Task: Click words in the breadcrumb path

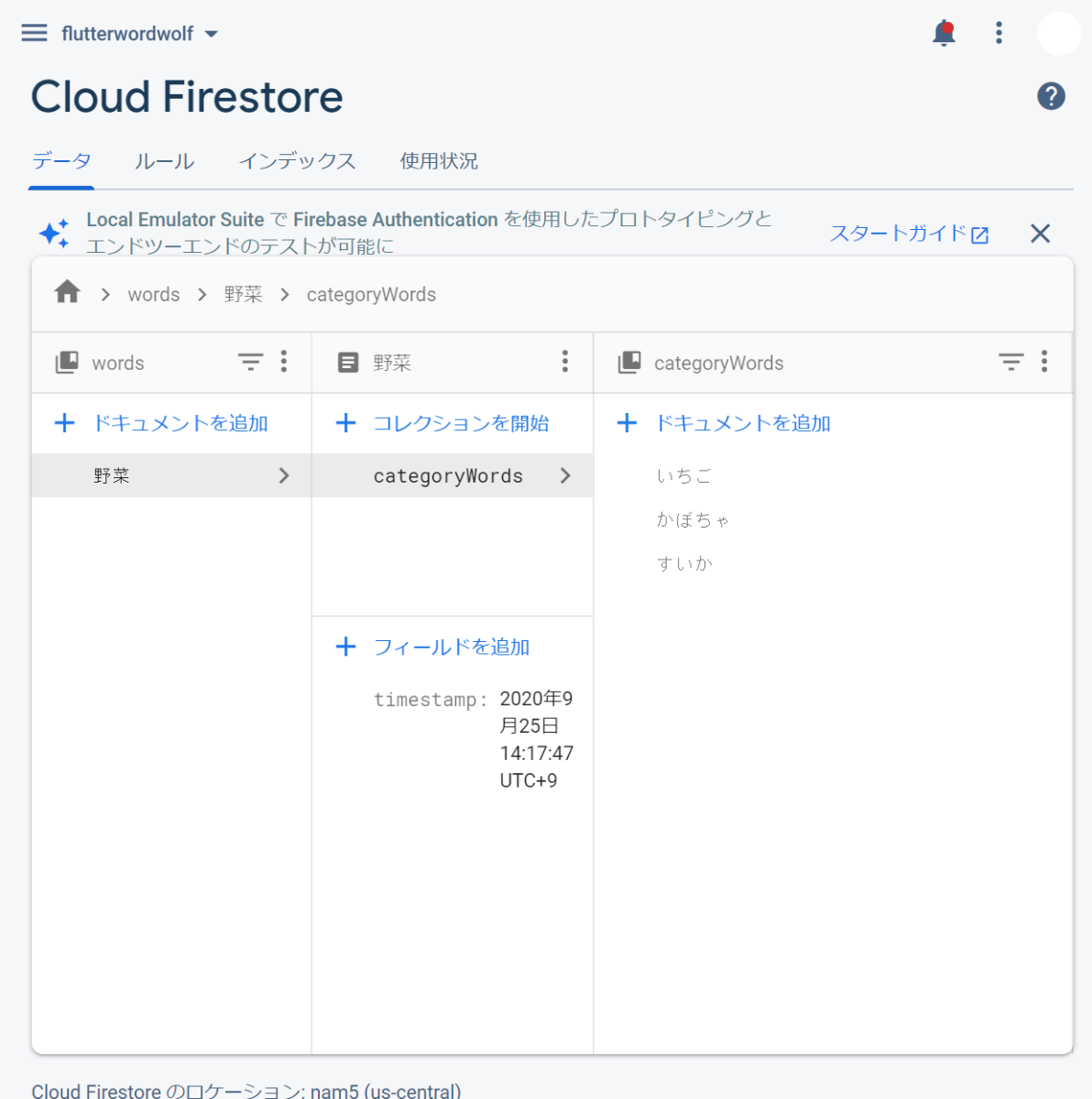Action: click(x=154, y=294)
